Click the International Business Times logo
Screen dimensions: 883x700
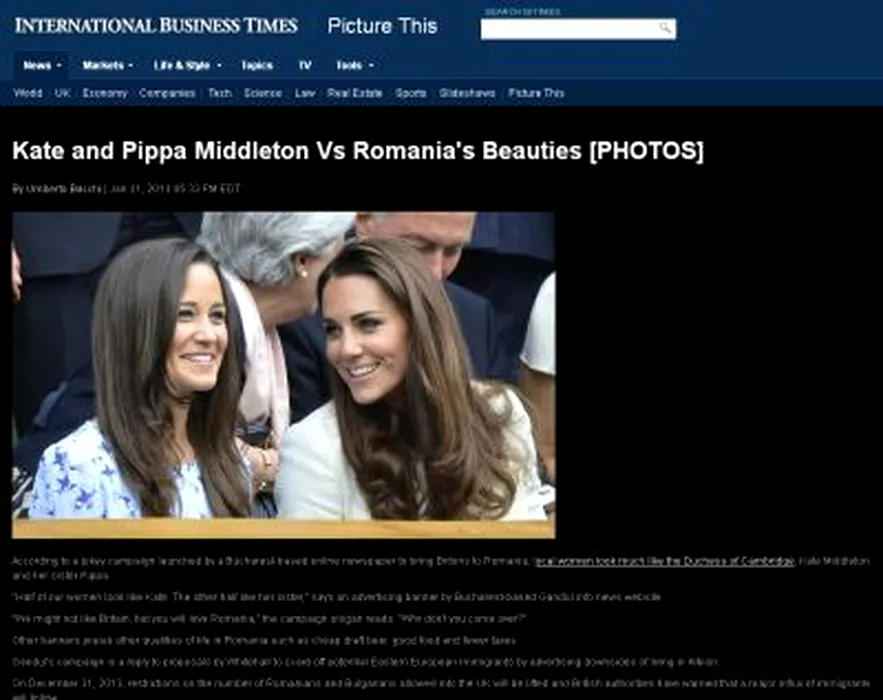tap(156, 26)
